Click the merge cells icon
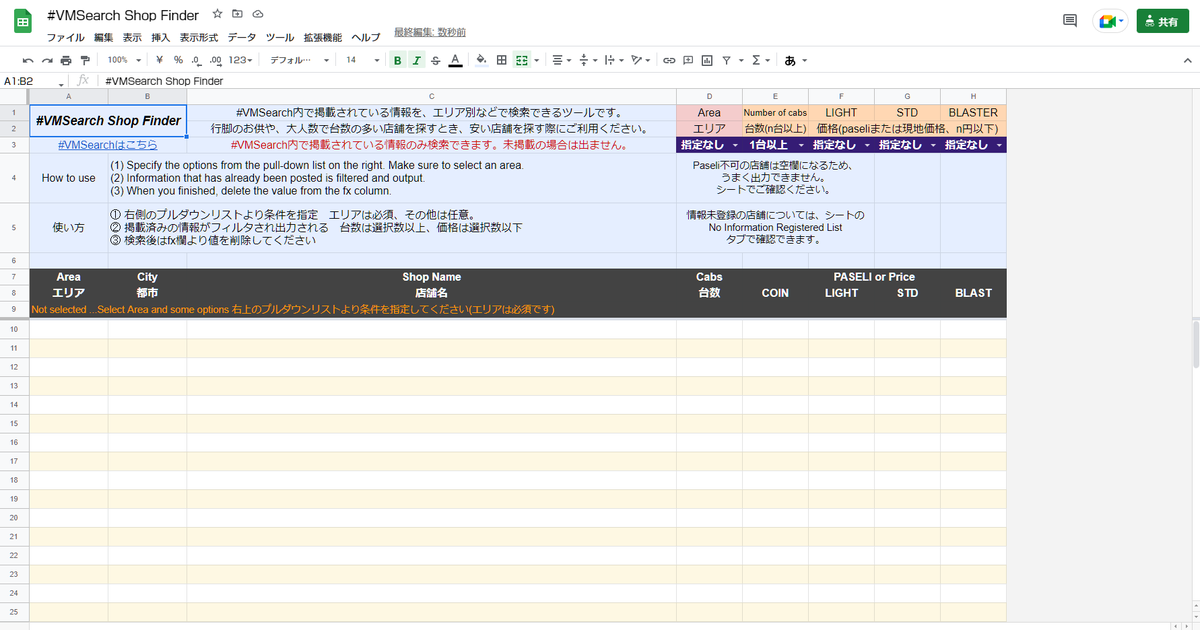Viewport: 1200px width, 630px height. (521, 60)
